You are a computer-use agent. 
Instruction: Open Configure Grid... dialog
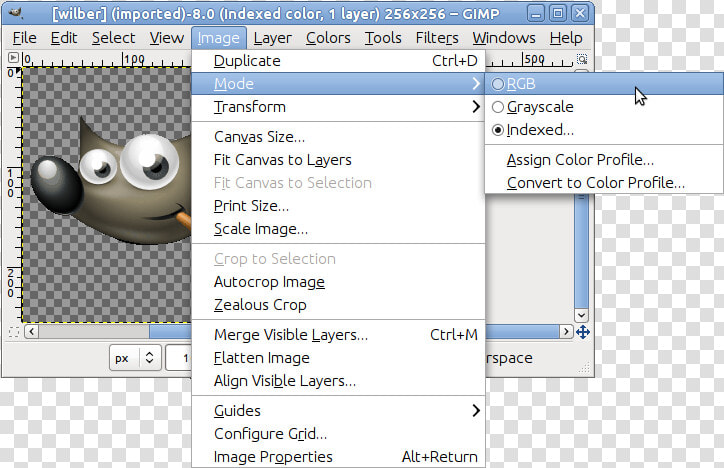(x=338, y=433)
